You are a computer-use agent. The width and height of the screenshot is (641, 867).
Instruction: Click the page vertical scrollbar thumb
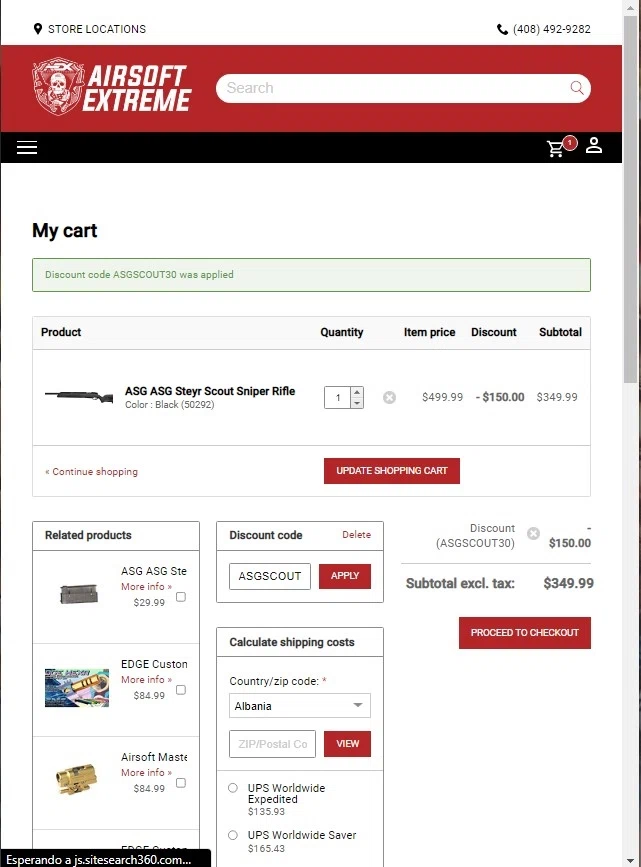pyautogui.click(x=630, y=199)
